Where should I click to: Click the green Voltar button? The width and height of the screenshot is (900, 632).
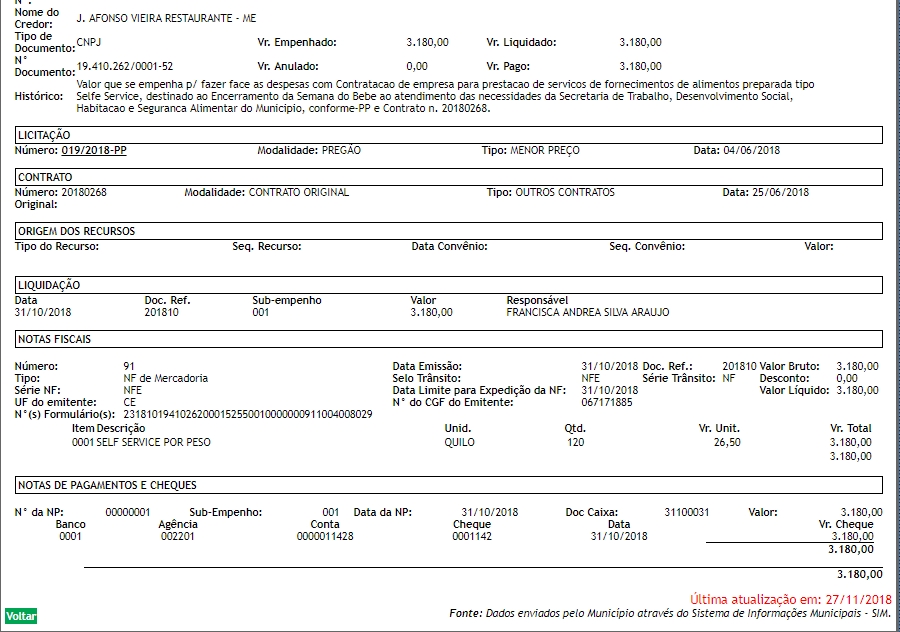pos(21,616)
